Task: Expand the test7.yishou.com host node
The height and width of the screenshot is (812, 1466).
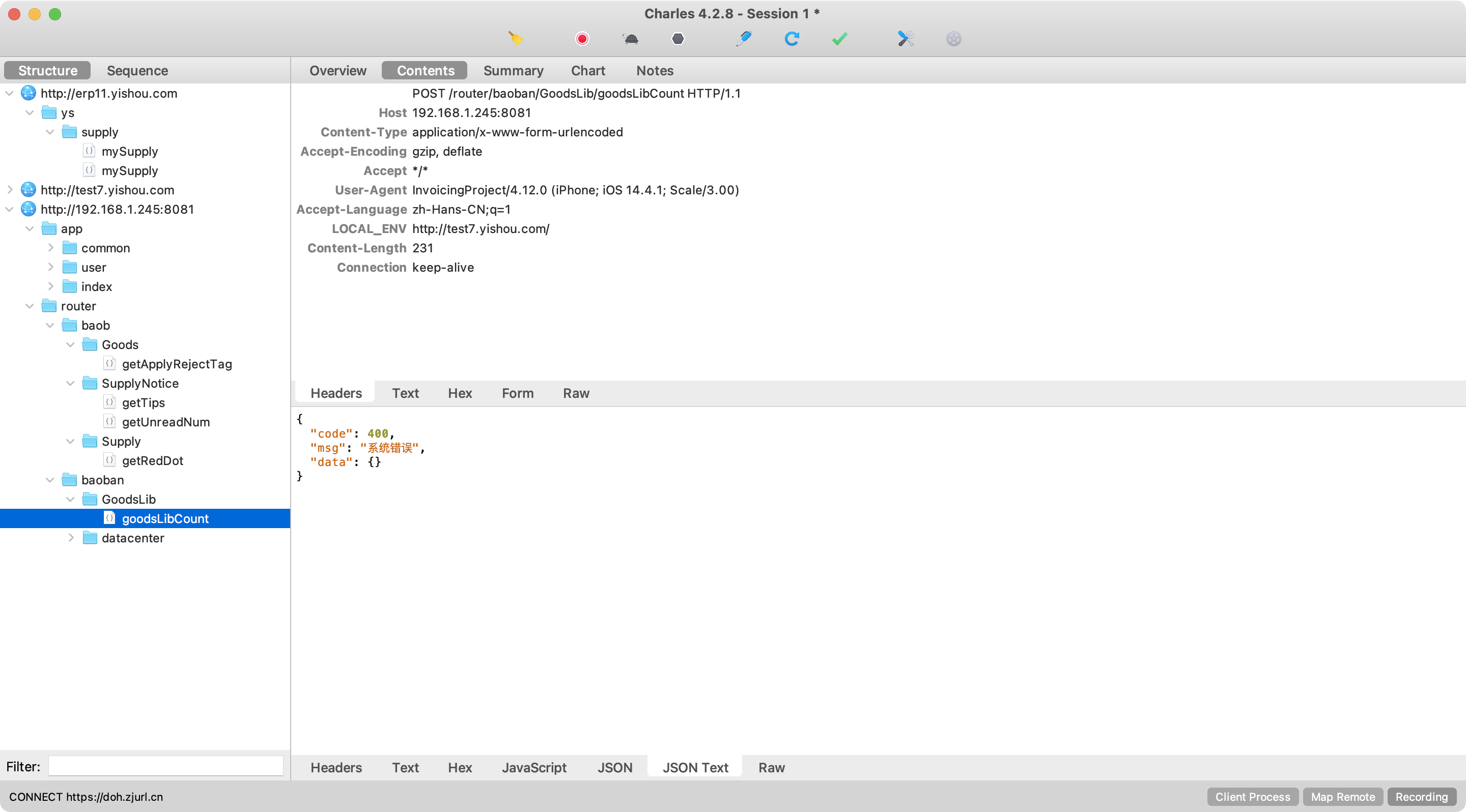Action: 10,190
